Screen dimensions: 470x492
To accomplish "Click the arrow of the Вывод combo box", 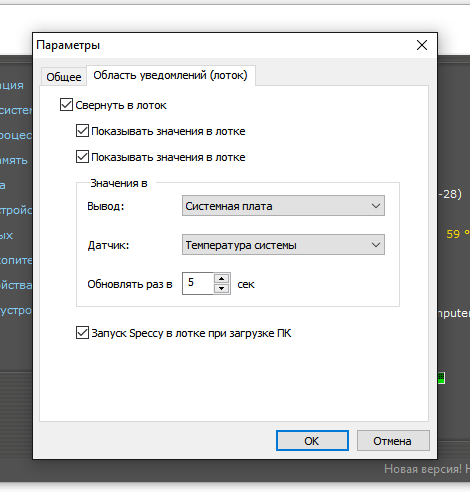I will click(x=376, y=206).
